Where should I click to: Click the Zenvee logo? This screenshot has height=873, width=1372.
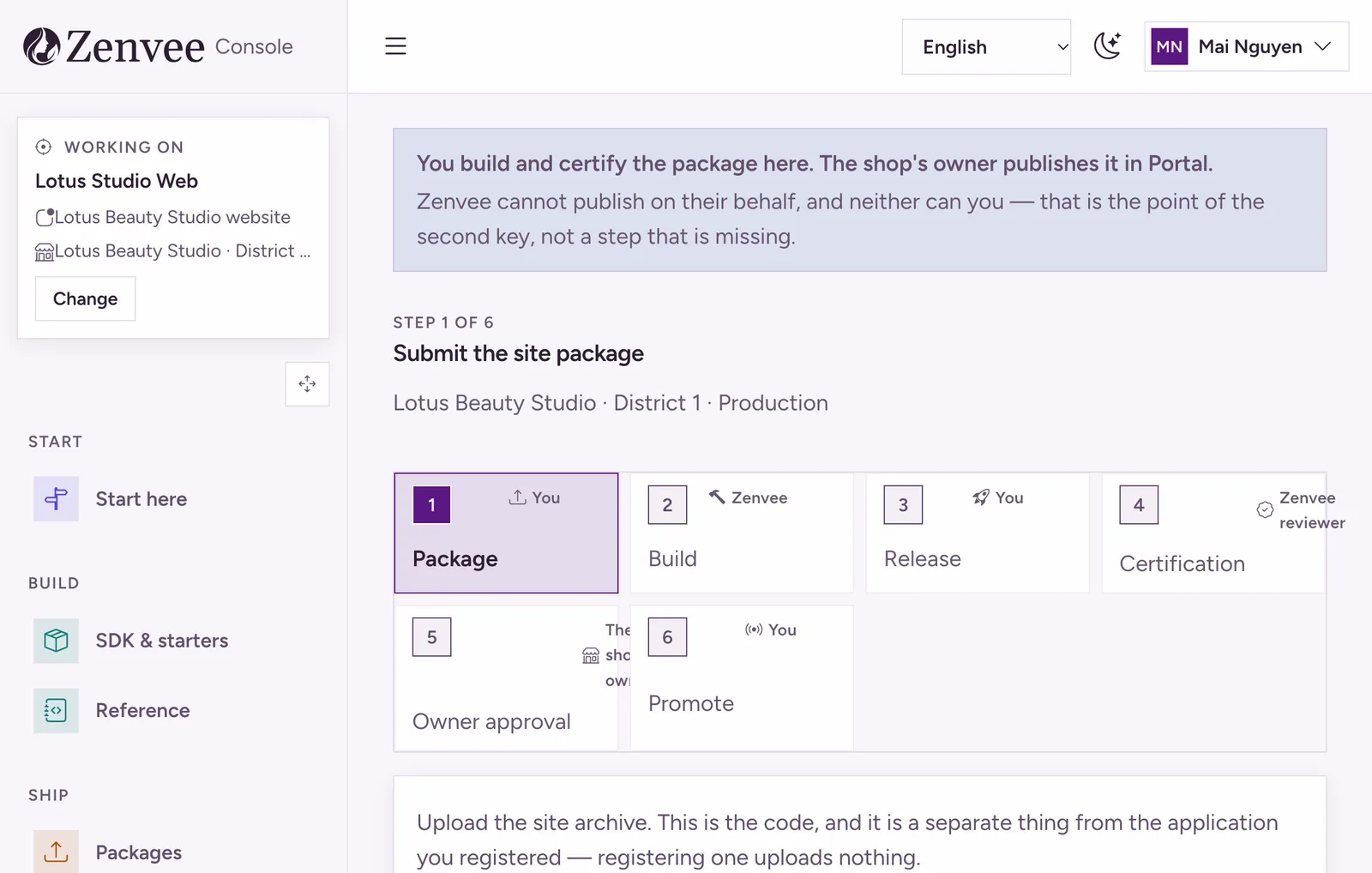pyautogui.click(x=114, y=46)
